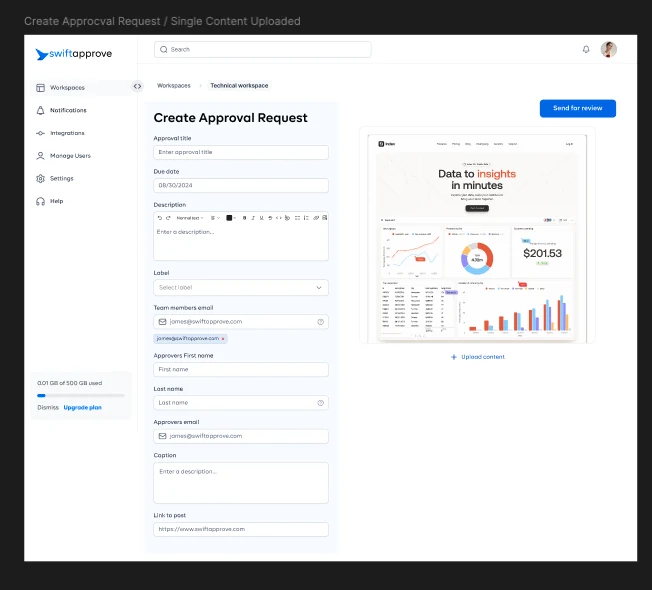This screenshot has width=652, height=590.
Task: Click the help icon in Team members email
Action: pyautogui.click(x=321, y=322)
